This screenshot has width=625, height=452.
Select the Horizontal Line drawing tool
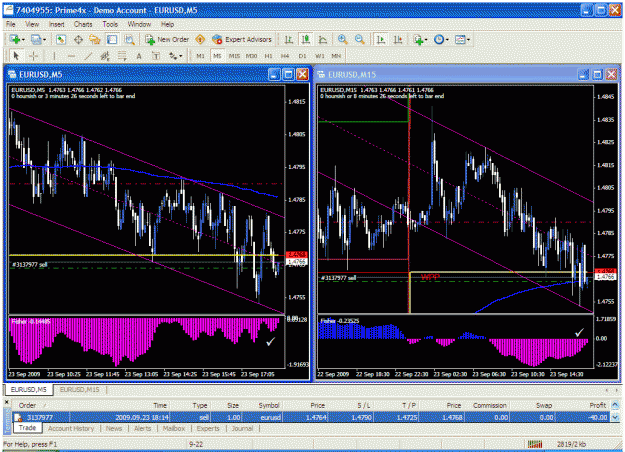71,56
